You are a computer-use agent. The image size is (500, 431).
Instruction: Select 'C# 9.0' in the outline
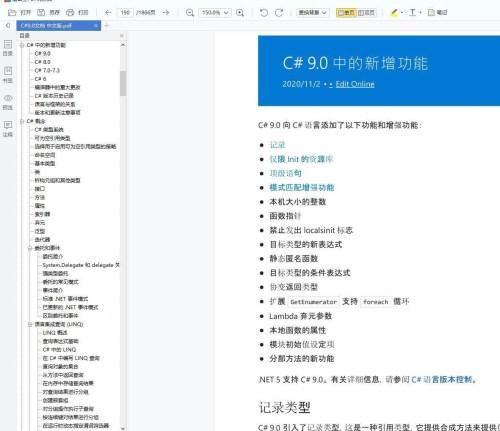(43, 53)
